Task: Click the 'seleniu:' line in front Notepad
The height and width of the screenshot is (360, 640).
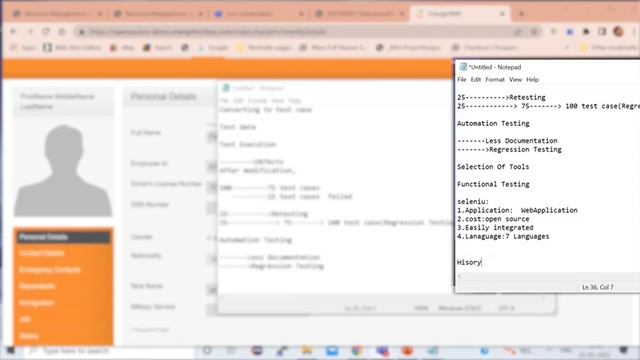Action: [473, 201]
